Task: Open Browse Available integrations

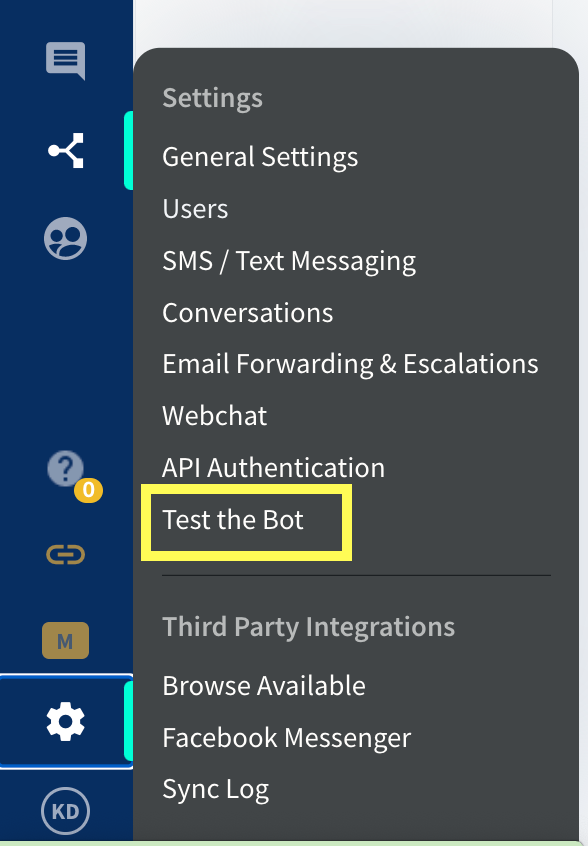Action: (264, 686)
